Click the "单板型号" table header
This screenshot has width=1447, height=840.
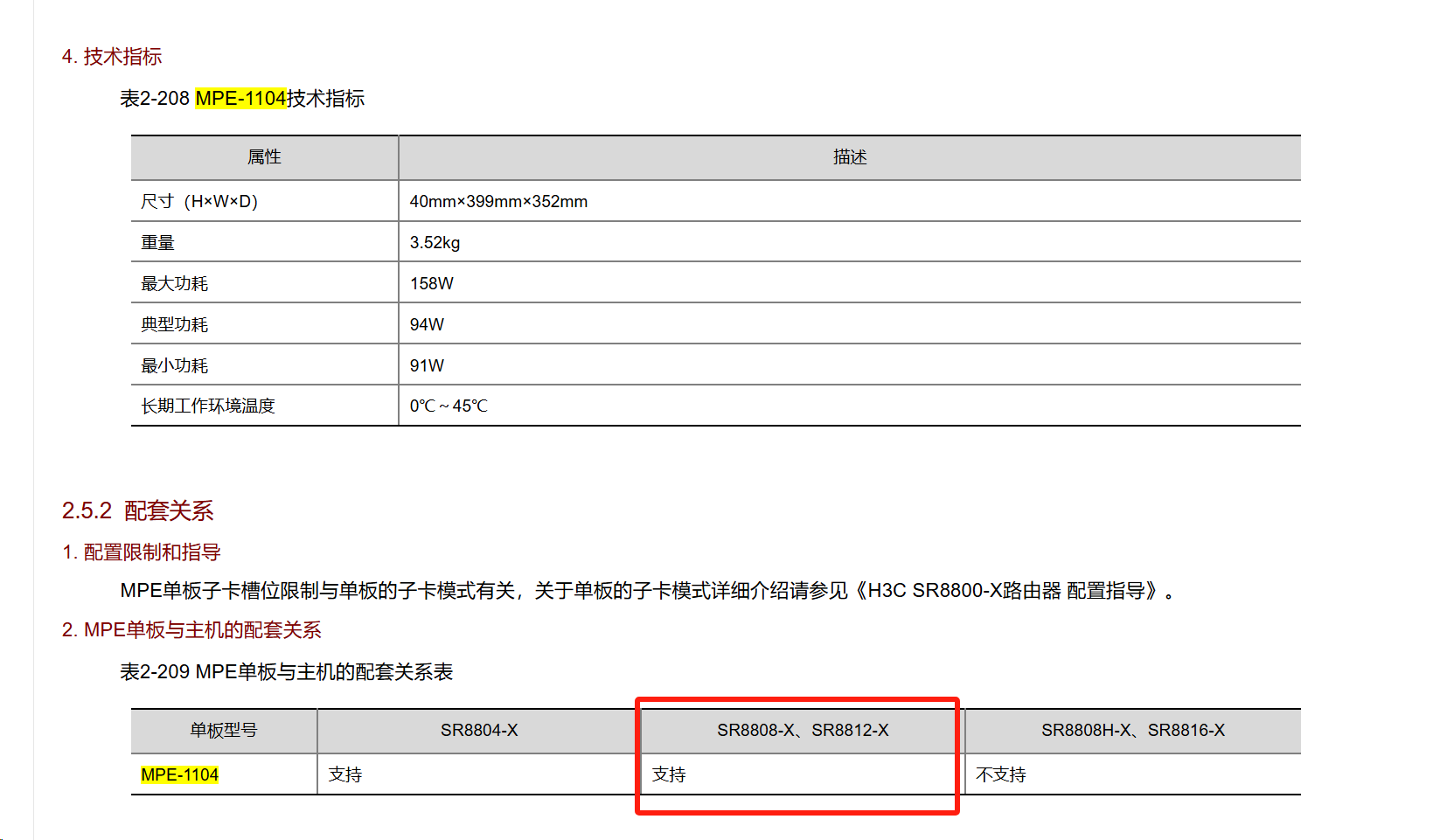coord(224,731)
